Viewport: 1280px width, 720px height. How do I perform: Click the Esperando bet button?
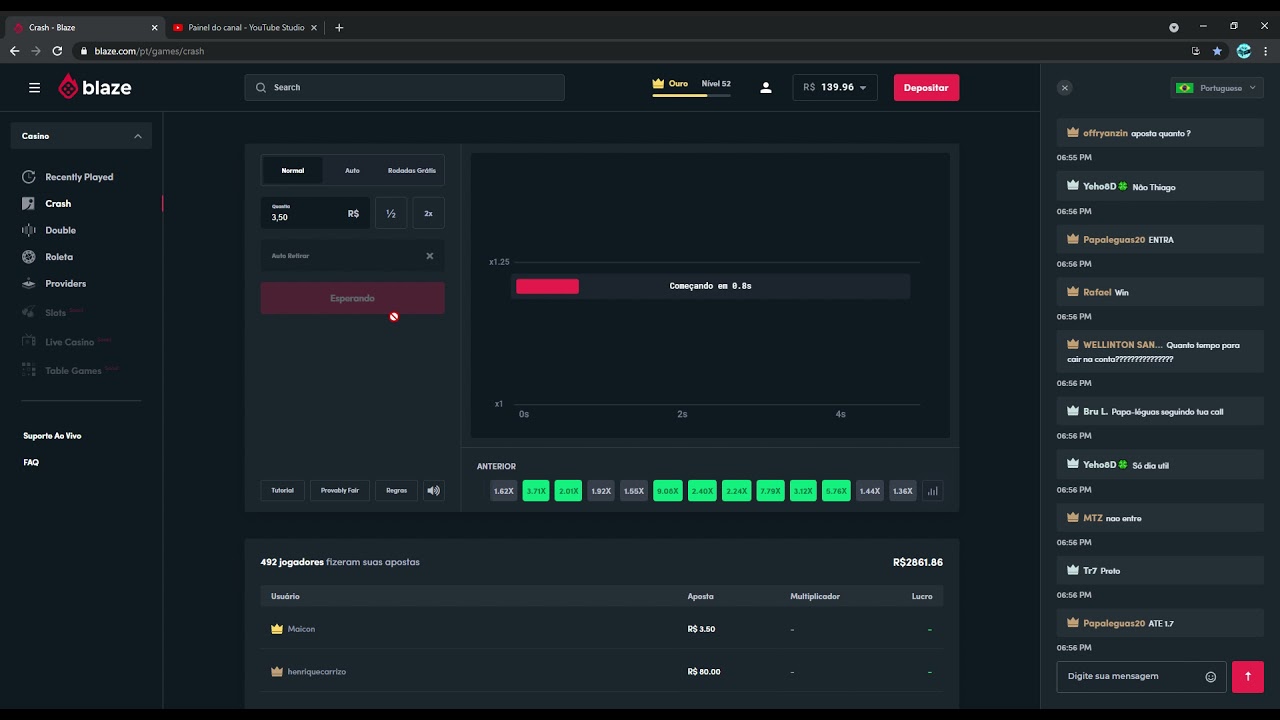coord(352,298)
